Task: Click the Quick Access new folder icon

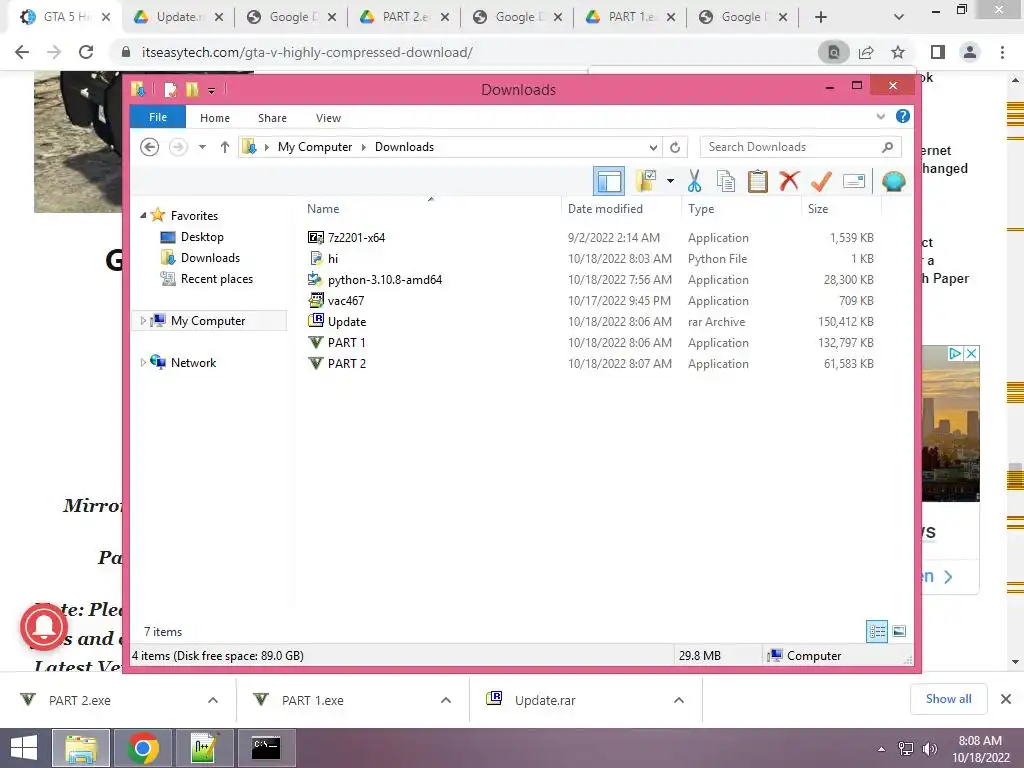Action: 192,89
